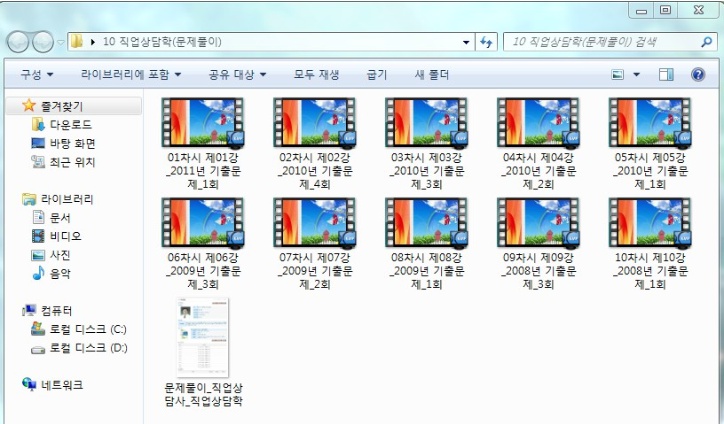Click the 10 직업상담학(문제풀이) breadcrumb
Viewport: 724px width, 424px height.
[162, 42]
